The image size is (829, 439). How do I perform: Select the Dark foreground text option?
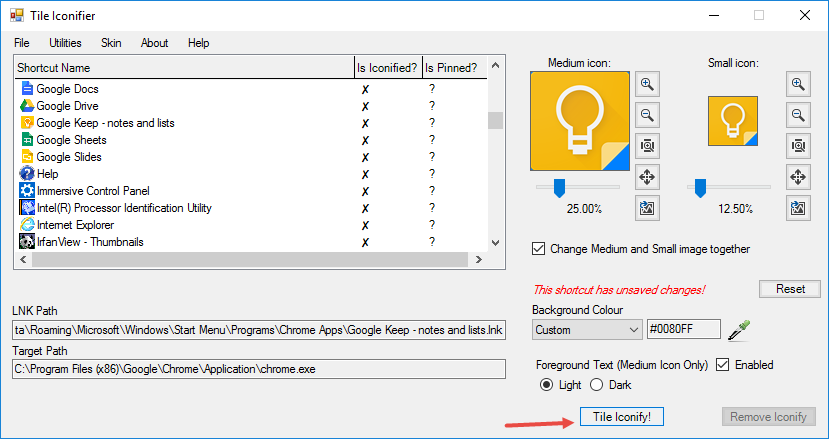tap(597, 385)
